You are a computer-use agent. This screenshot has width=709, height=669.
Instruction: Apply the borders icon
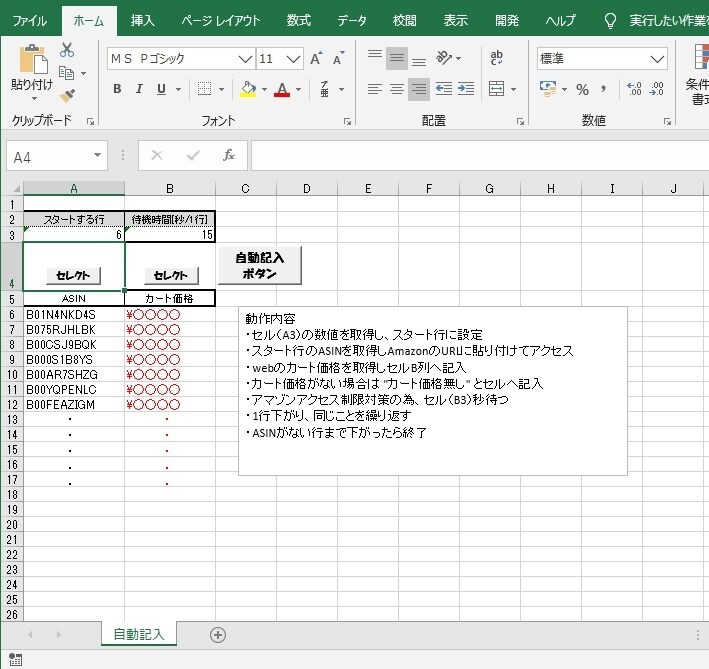pyautogui.click(x=204, y=89)
